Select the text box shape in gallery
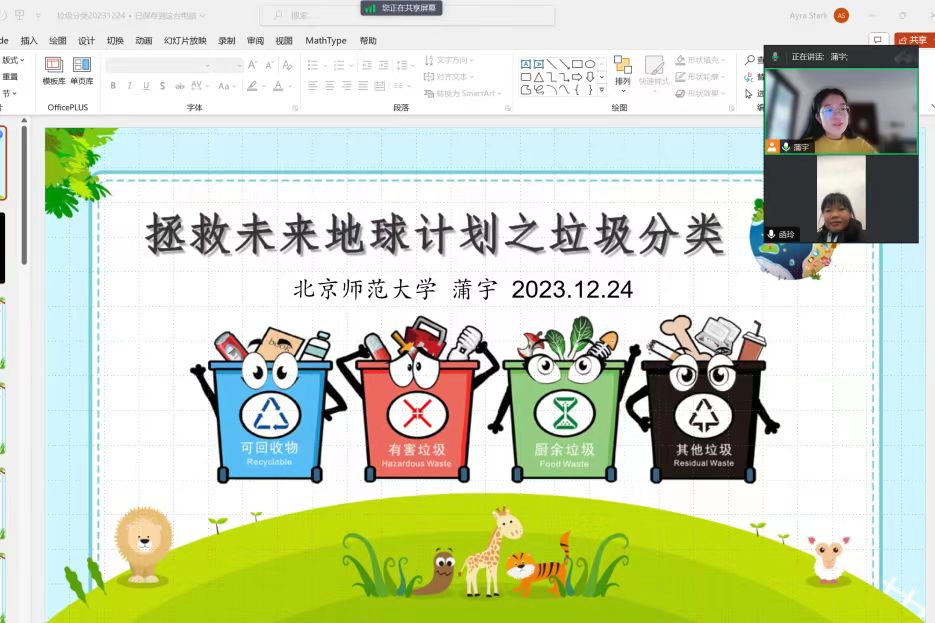The image size is (935, 623). click(x=526, y=64)
